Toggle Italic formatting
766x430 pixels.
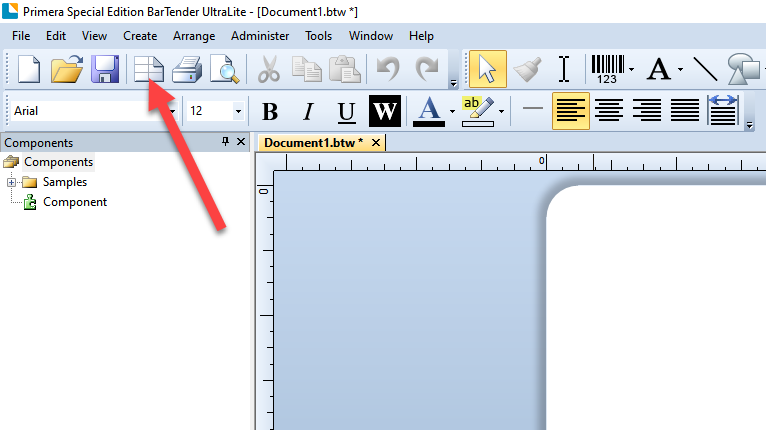point(308,111)
